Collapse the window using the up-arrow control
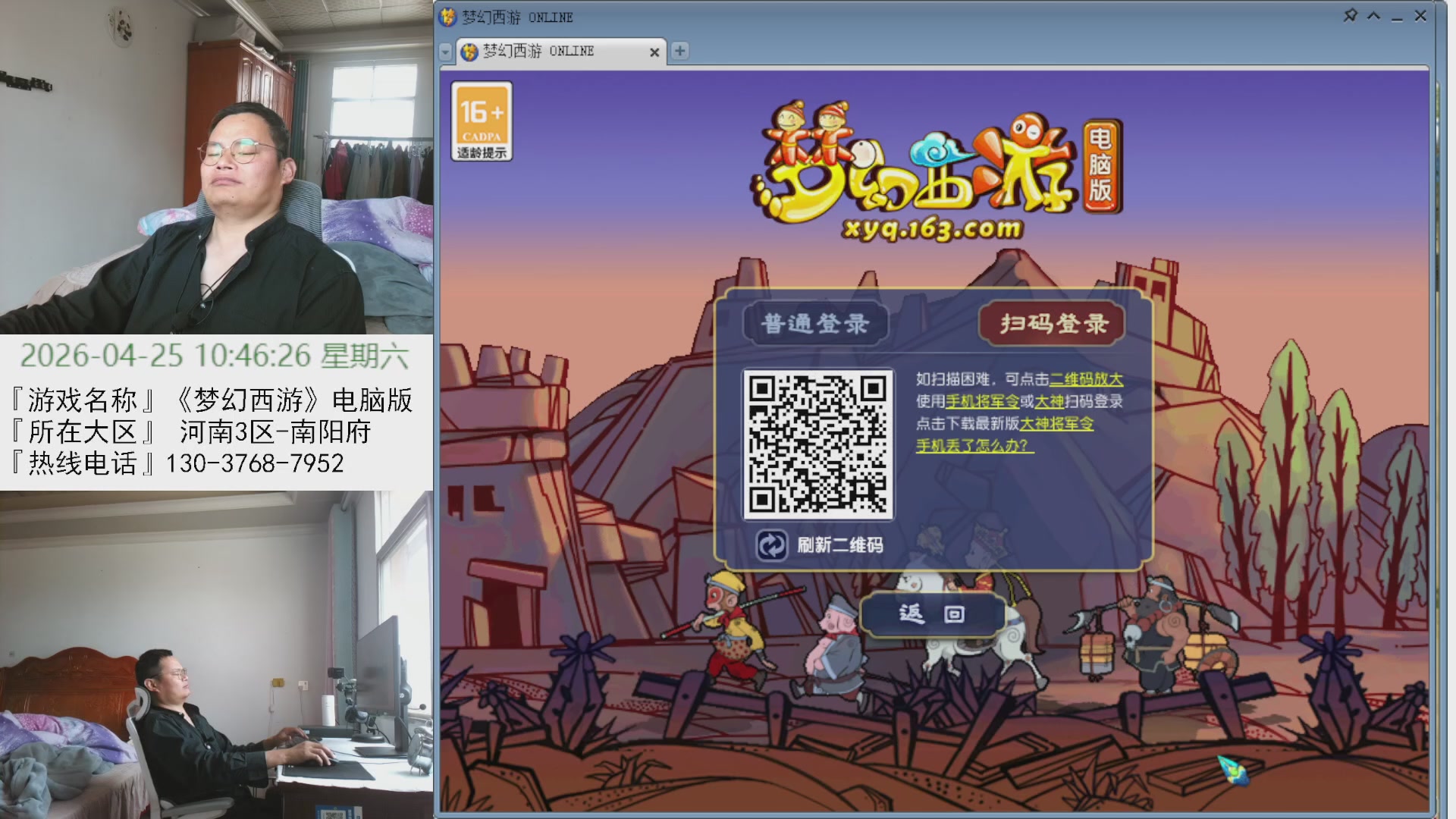Screen dimensions: 1456x819 point(1374,14)
